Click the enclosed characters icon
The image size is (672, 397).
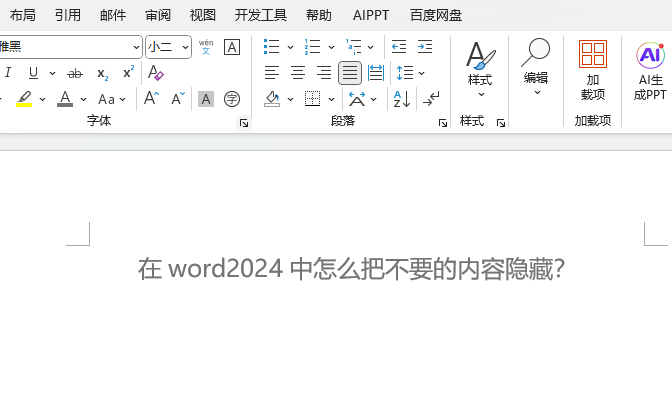232,99
